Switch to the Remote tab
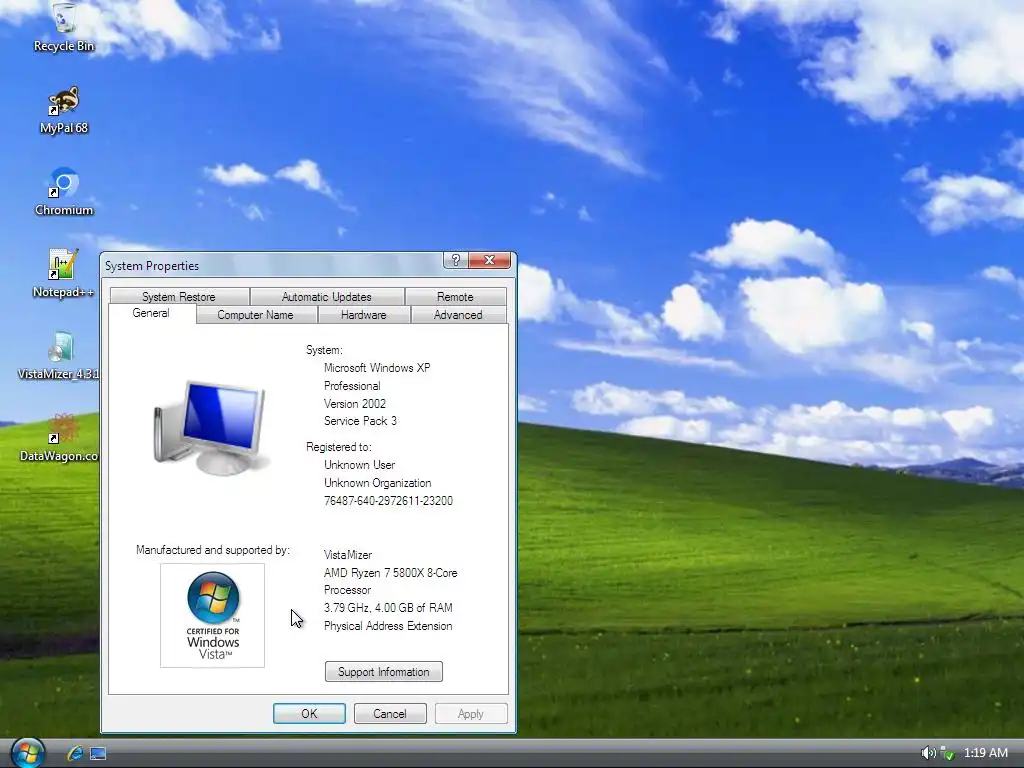Image resolution: width=1024 pixels, height=768 pixels. point(455,296)
